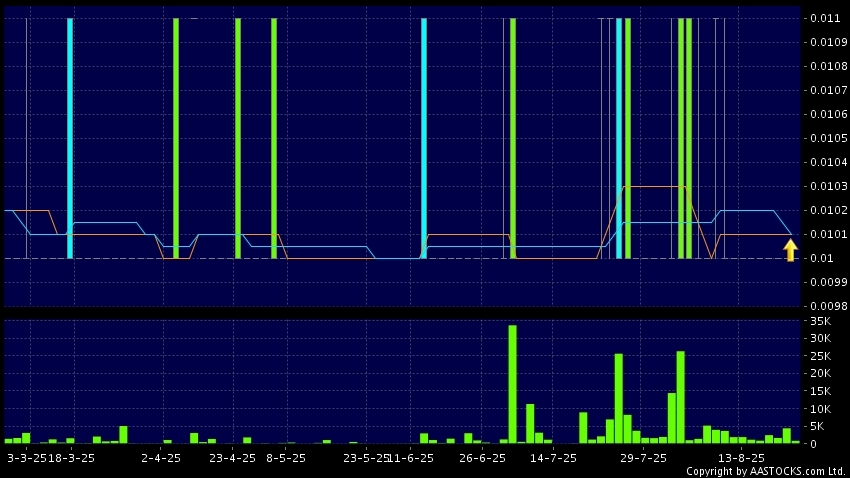Pick the 3-3-25 date label
The image size is (850, 478).
click(x=27, y=458)
